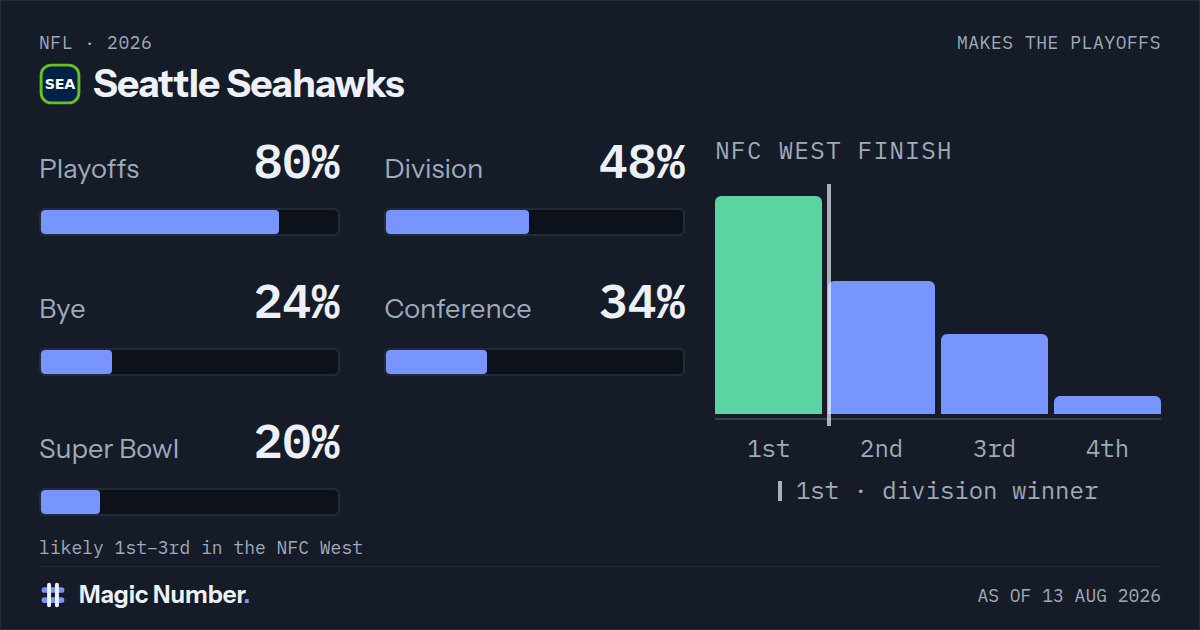
Task: Select the Playoffs probability bar
Action: pos(189,222)
